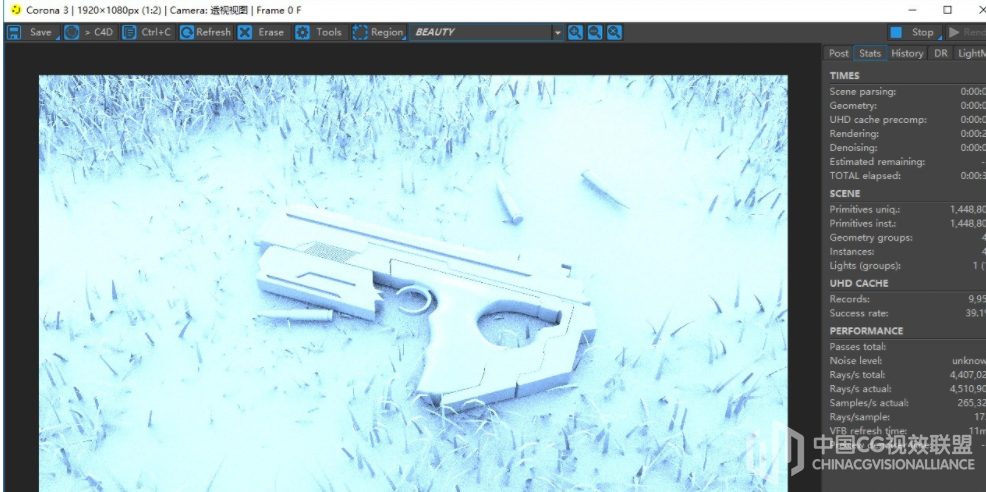Zoom out with the minus magnifier icon
The image size is (986, 492).
click(x=594, y=32)
